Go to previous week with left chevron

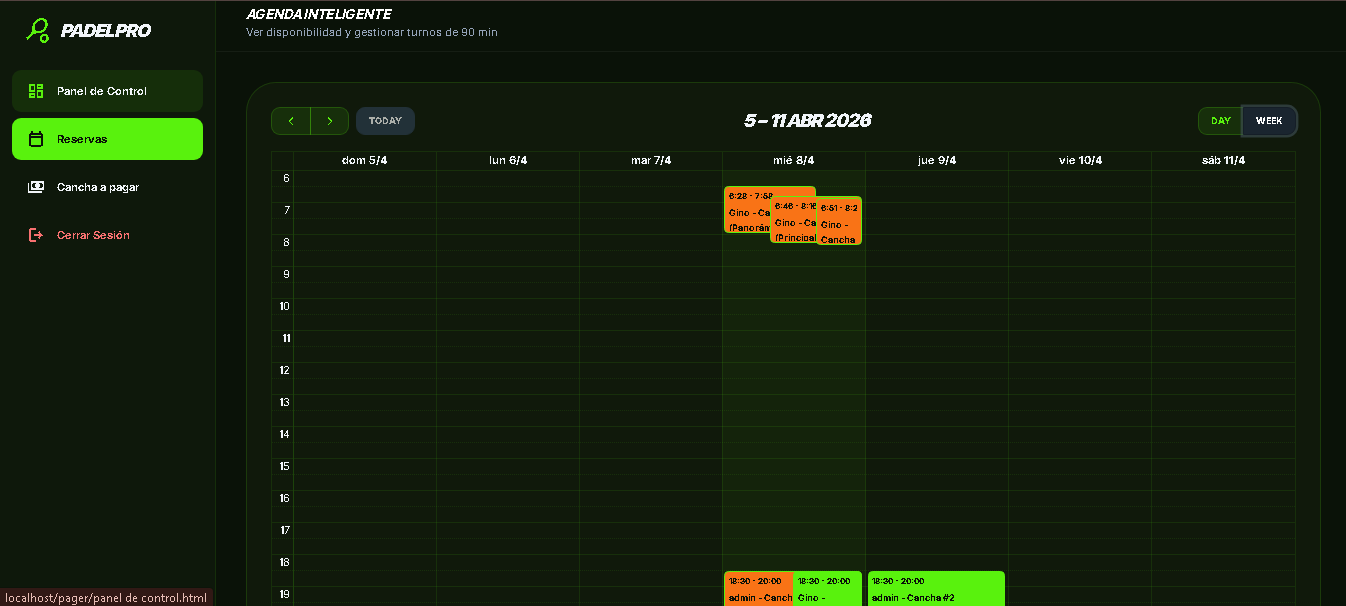(x=291, y=121)
